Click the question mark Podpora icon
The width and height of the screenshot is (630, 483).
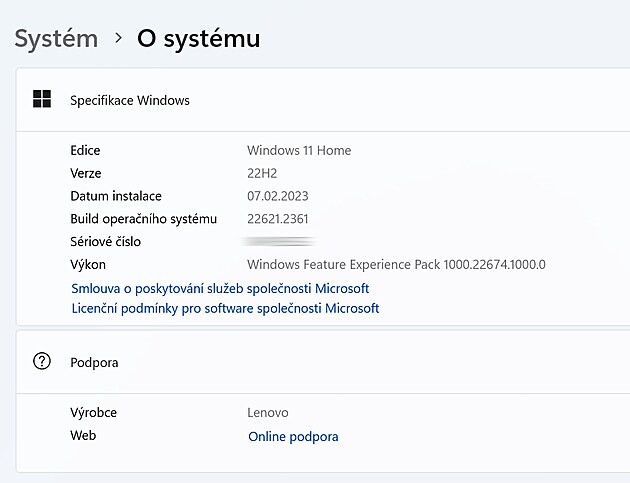(42, 362)
